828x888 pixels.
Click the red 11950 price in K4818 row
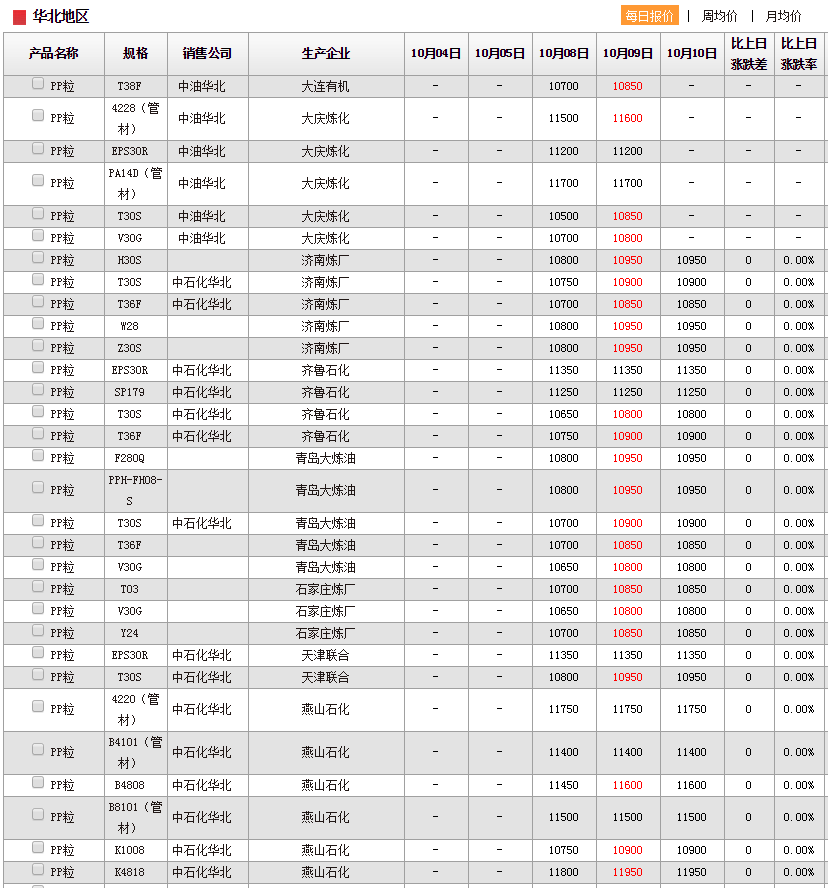click(628, 872)
